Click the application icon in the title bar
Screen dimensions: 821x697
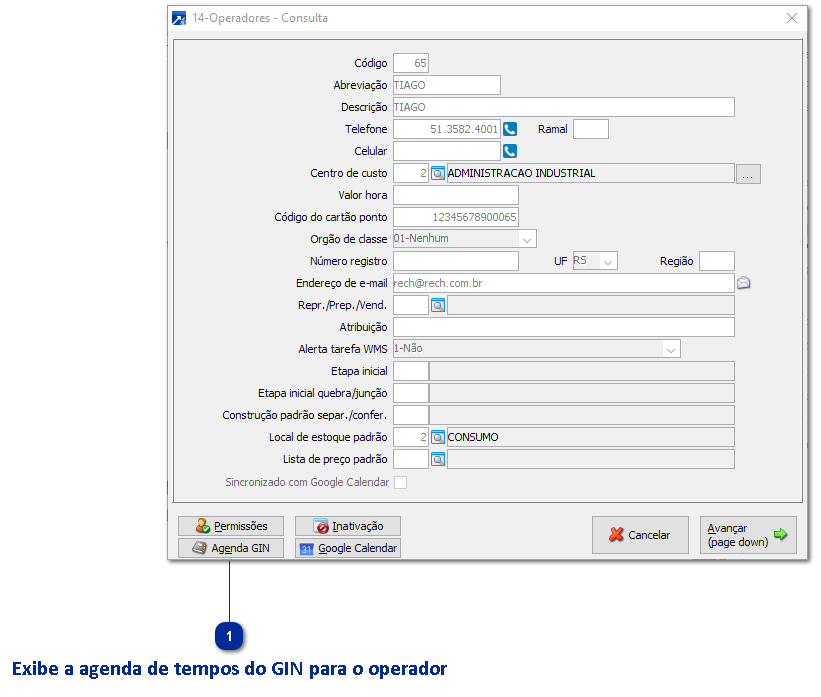point(179,18)
